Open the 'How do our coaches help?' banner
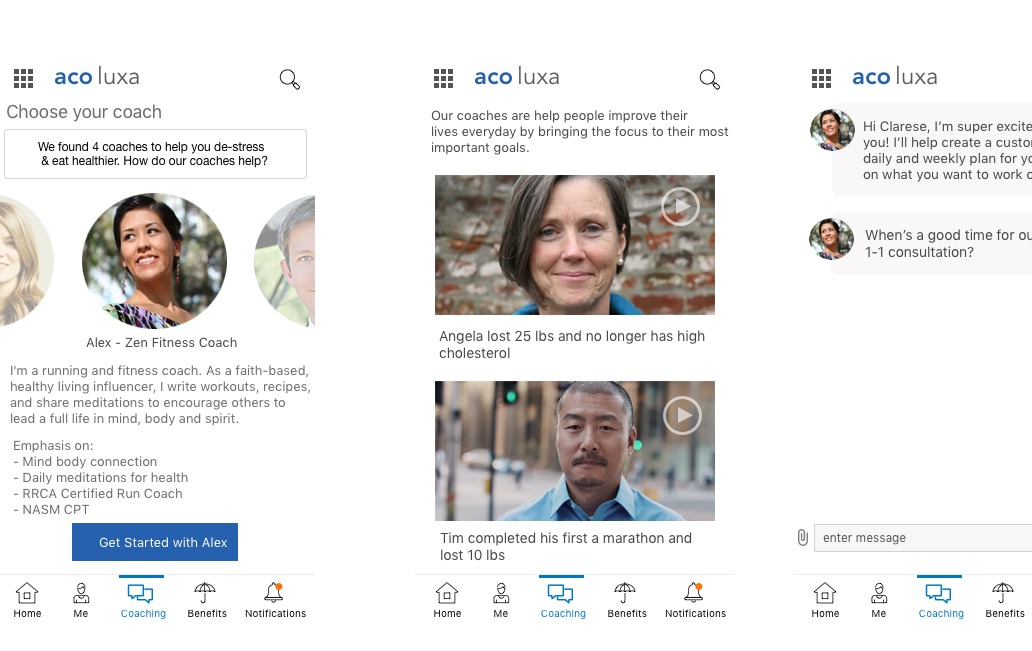The image size is (1032, 651). (155, 153)
